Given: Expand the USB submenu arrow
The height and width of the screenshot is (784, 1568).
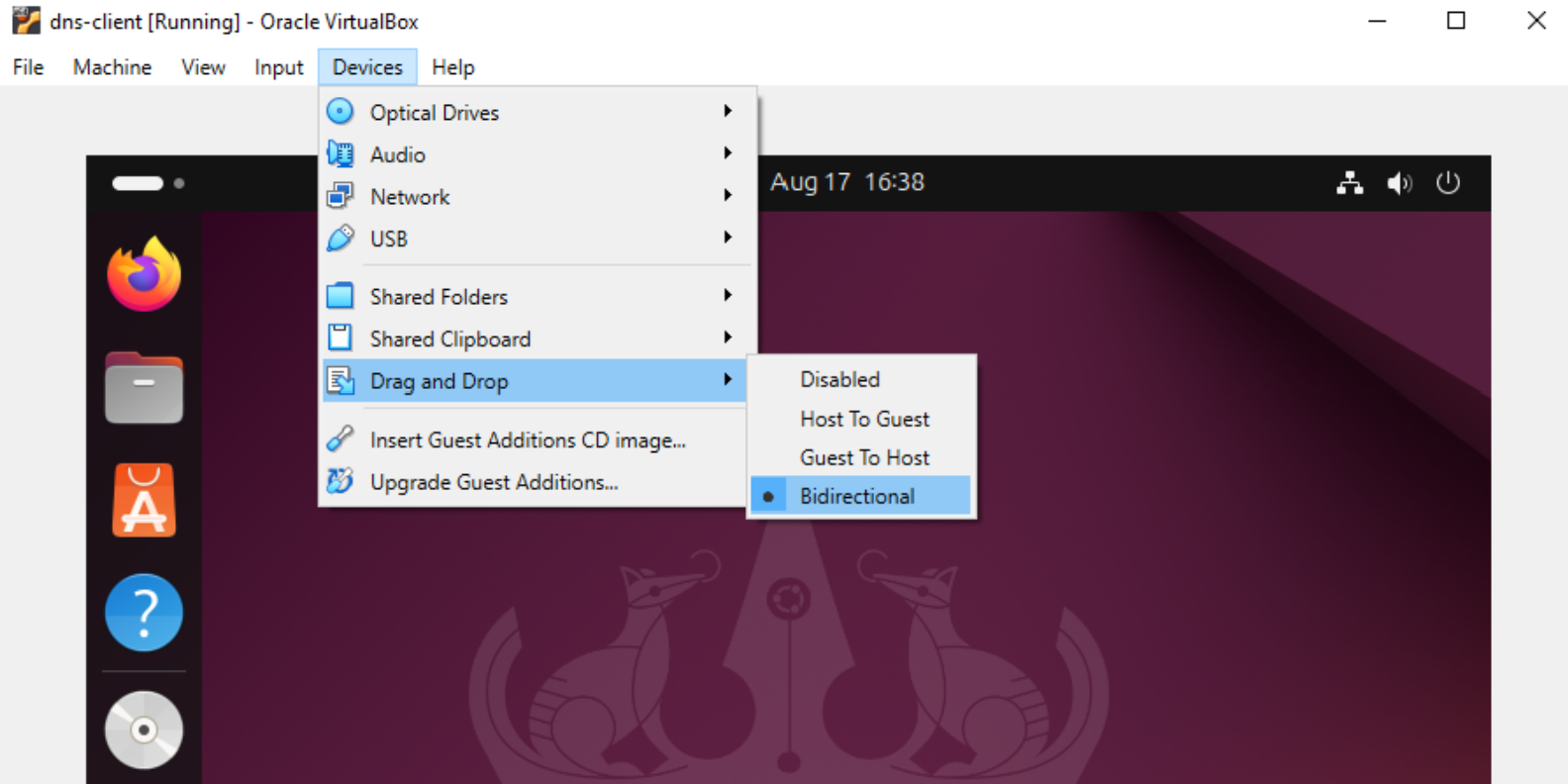Looking at the screenshot, I should tap(728, 237).
